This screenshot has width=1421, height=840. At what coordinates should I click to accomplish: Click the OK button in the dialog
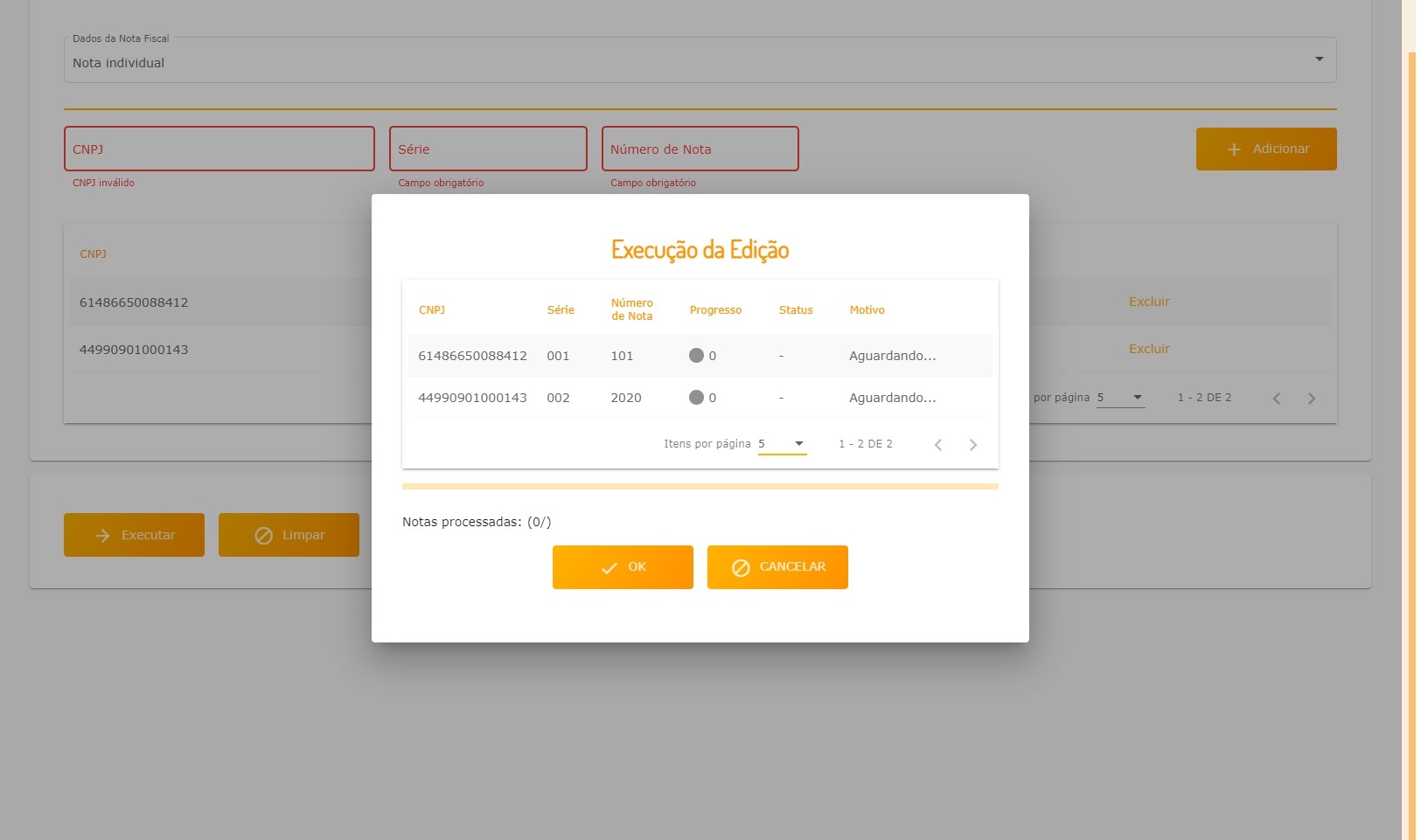click(623, 567)
